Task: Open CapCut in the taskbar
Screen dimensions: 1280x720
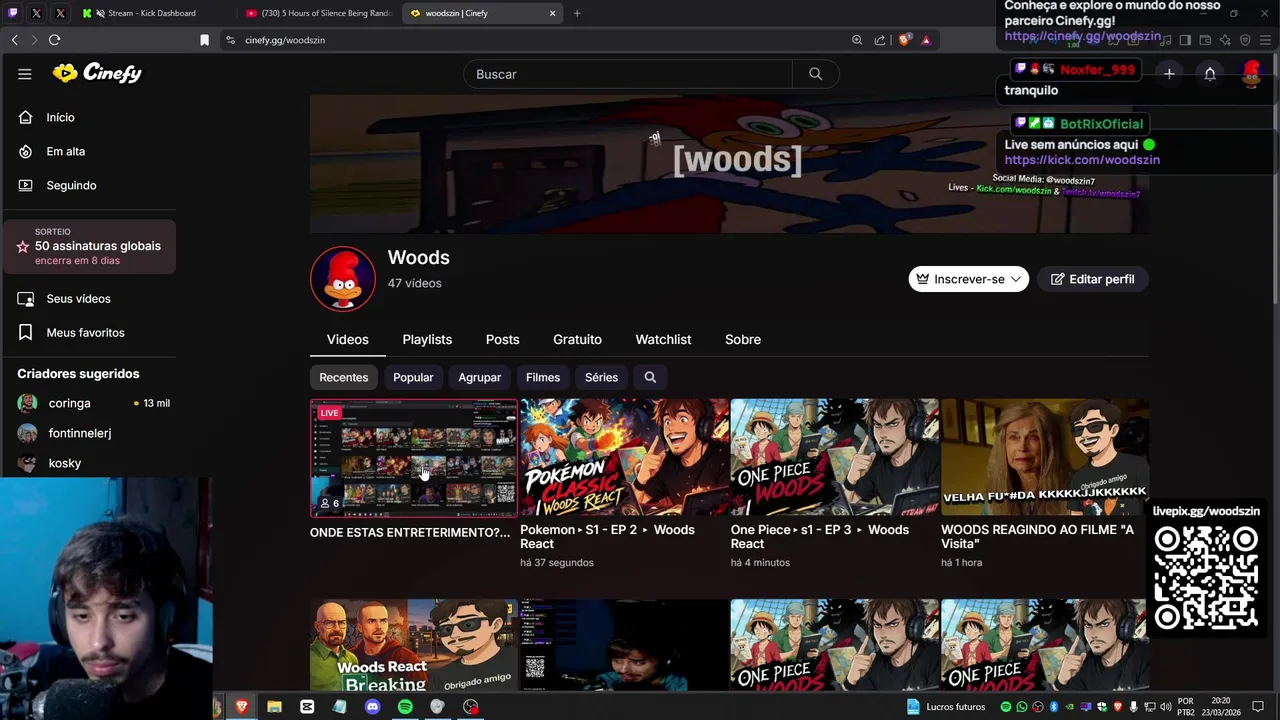Action: pyautogui.click(x=307, y=707)
